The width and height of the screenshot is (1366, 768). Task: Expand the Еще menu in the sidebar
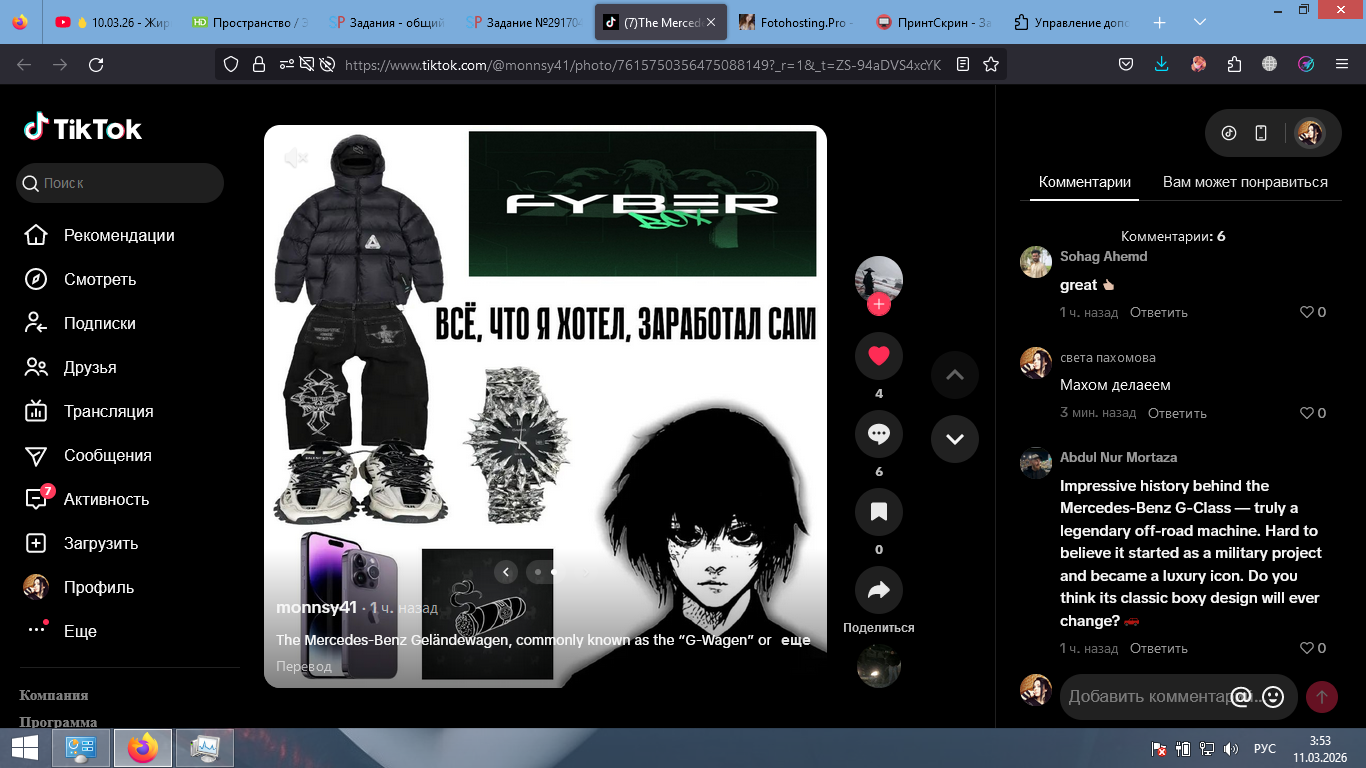[62, 631]
